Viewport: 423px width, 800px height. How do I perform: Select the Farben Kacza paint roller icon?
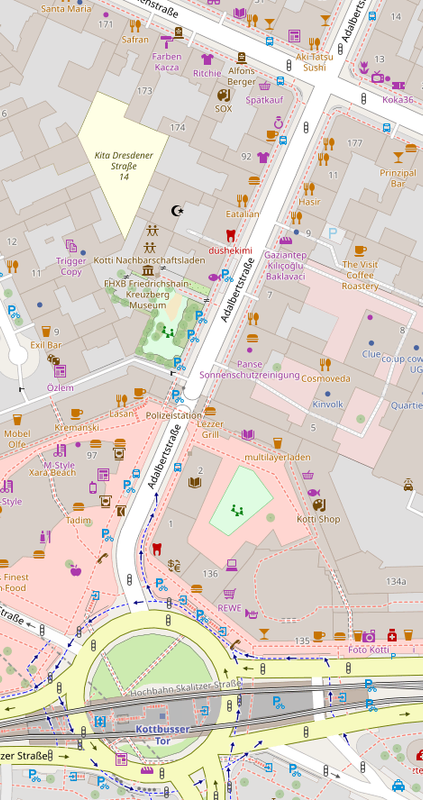pos(167,41)
